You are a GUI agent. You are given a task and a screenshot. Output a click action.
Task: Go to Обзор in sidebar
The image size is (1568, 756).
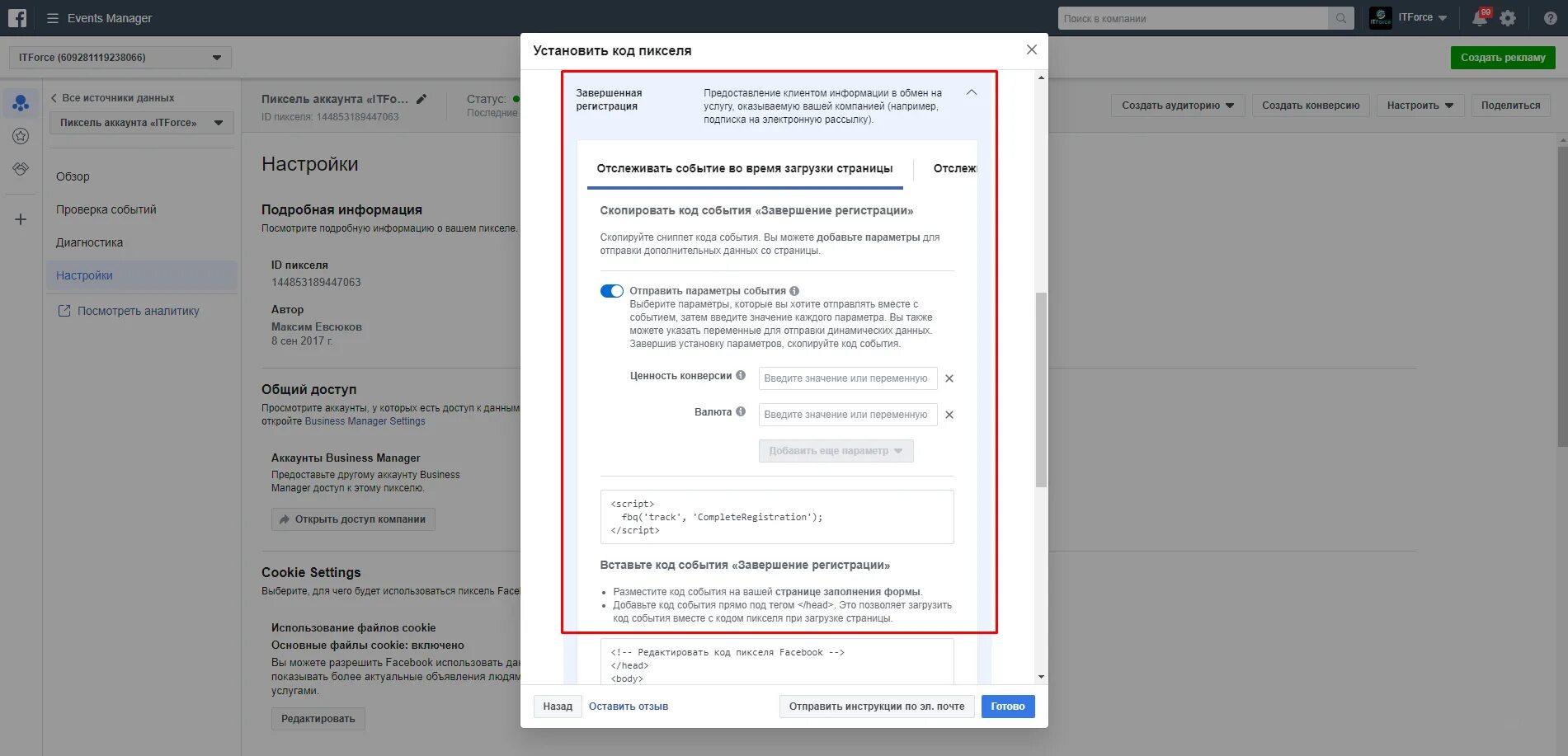73,176
